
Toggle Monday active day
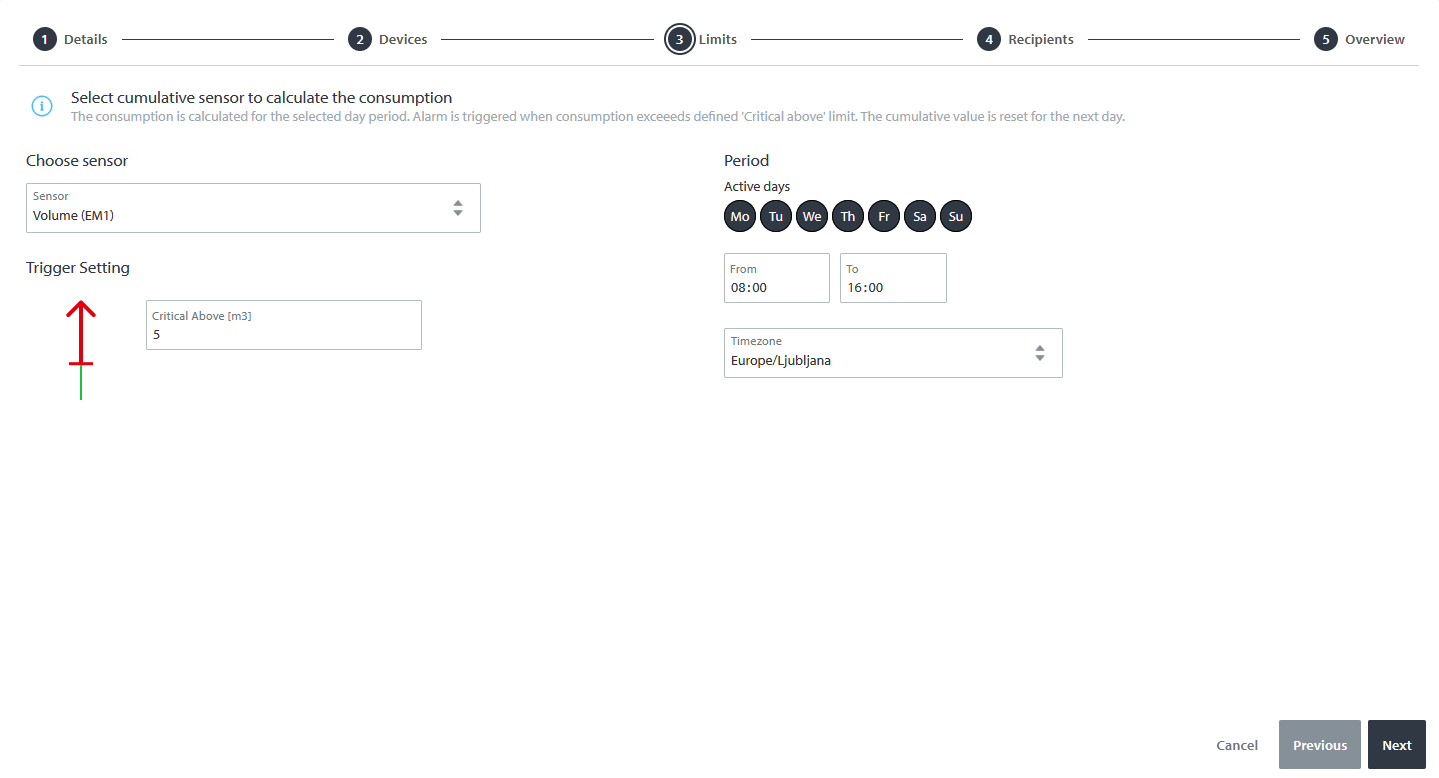coord(740,216)
